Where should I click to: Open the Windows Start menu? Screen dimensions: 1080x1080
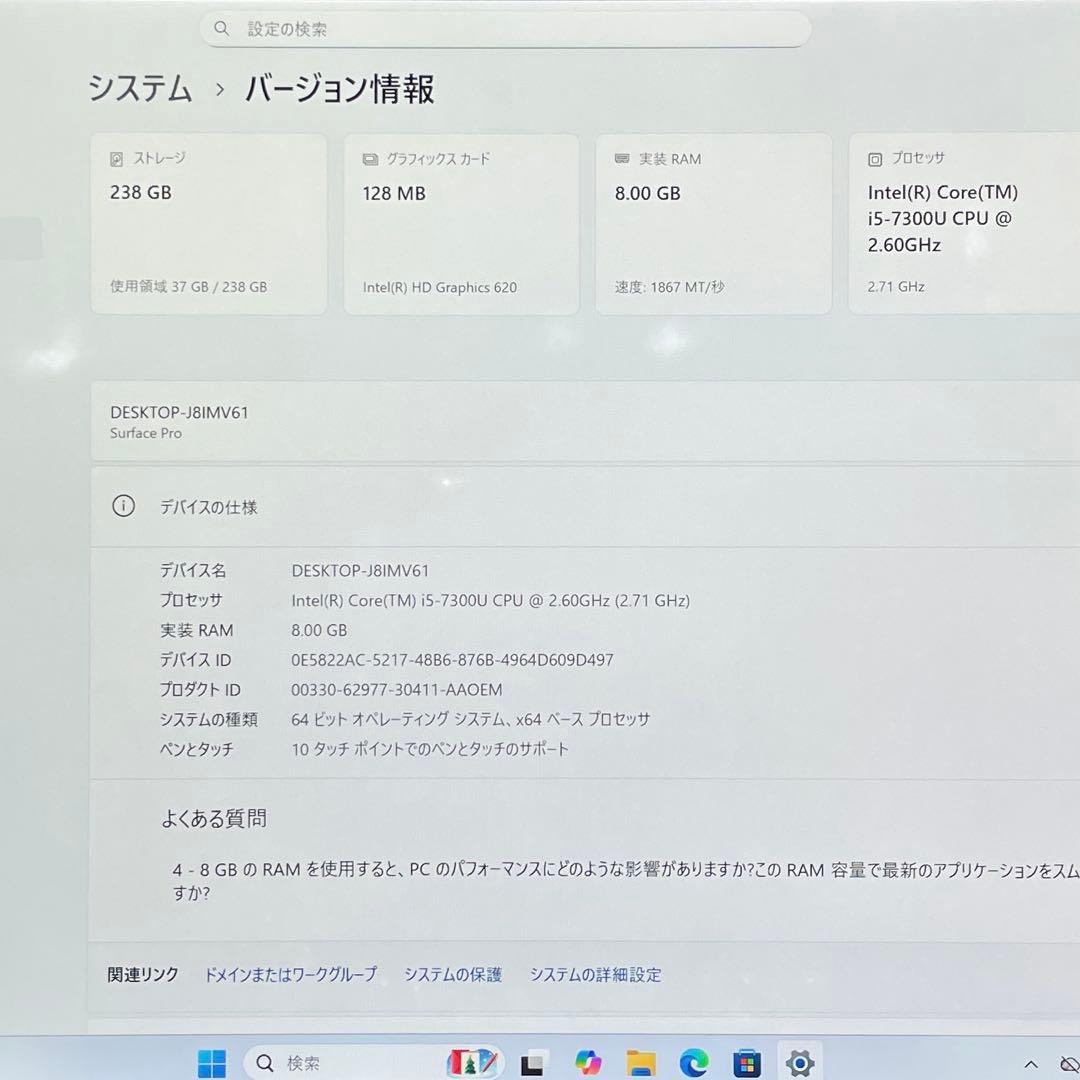pos(210,1062)
